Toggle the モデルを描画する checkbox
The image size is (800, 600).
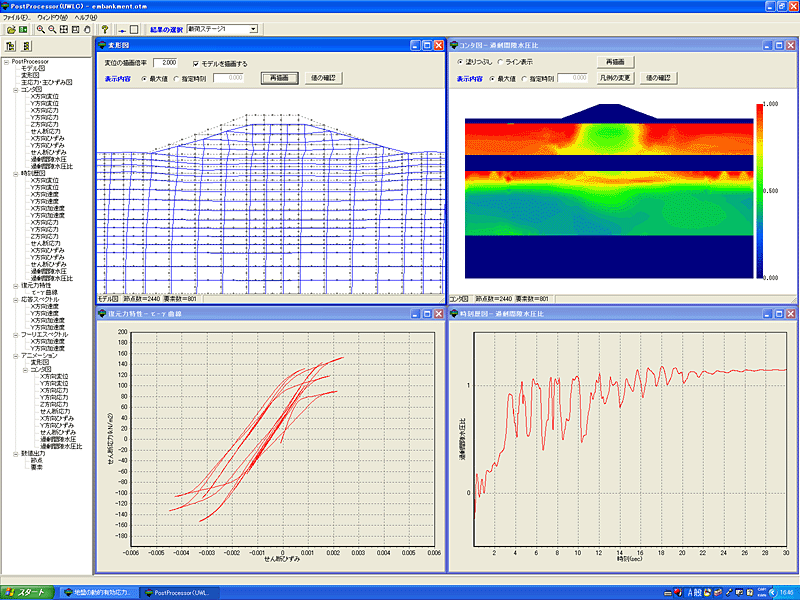(x=196, y=63)
